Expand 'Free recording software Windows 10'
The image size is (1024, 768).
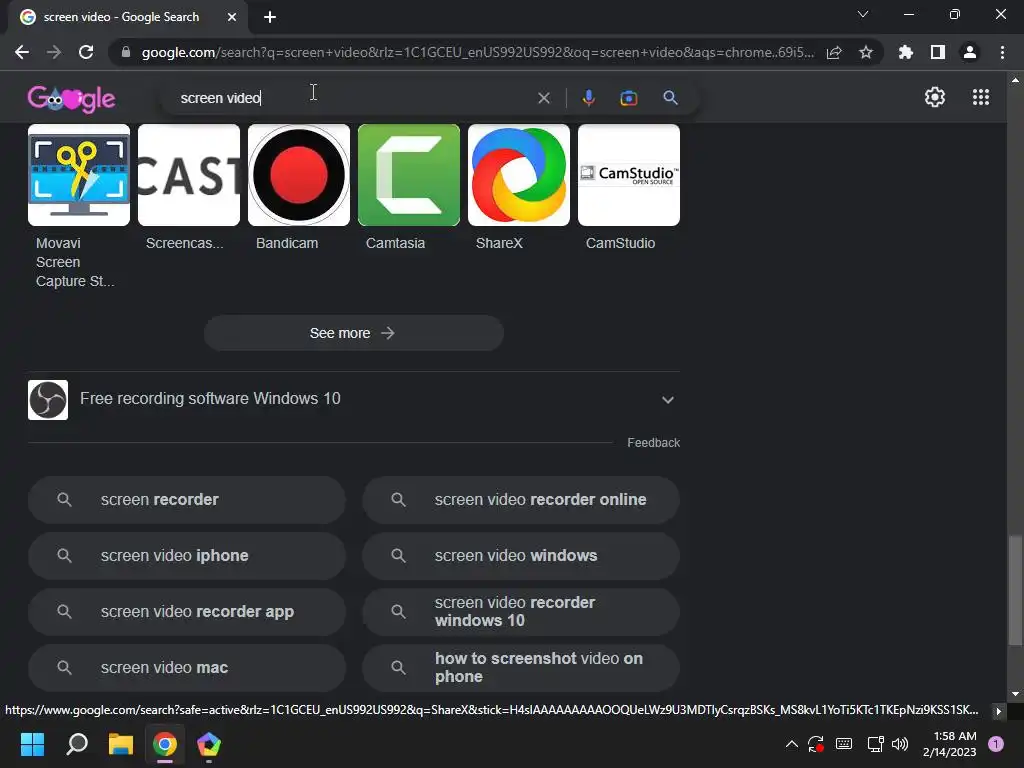[354, 399]
